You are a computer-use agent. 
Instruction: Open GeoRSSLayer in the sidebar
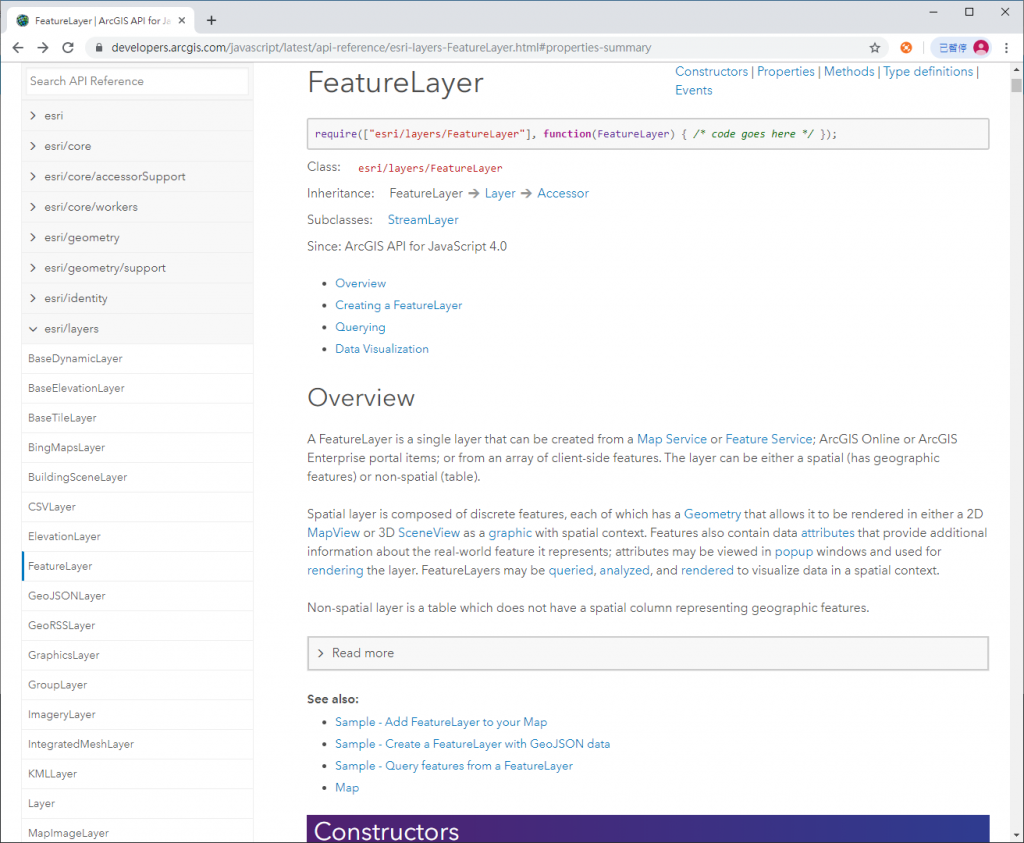tap(137, 626)
